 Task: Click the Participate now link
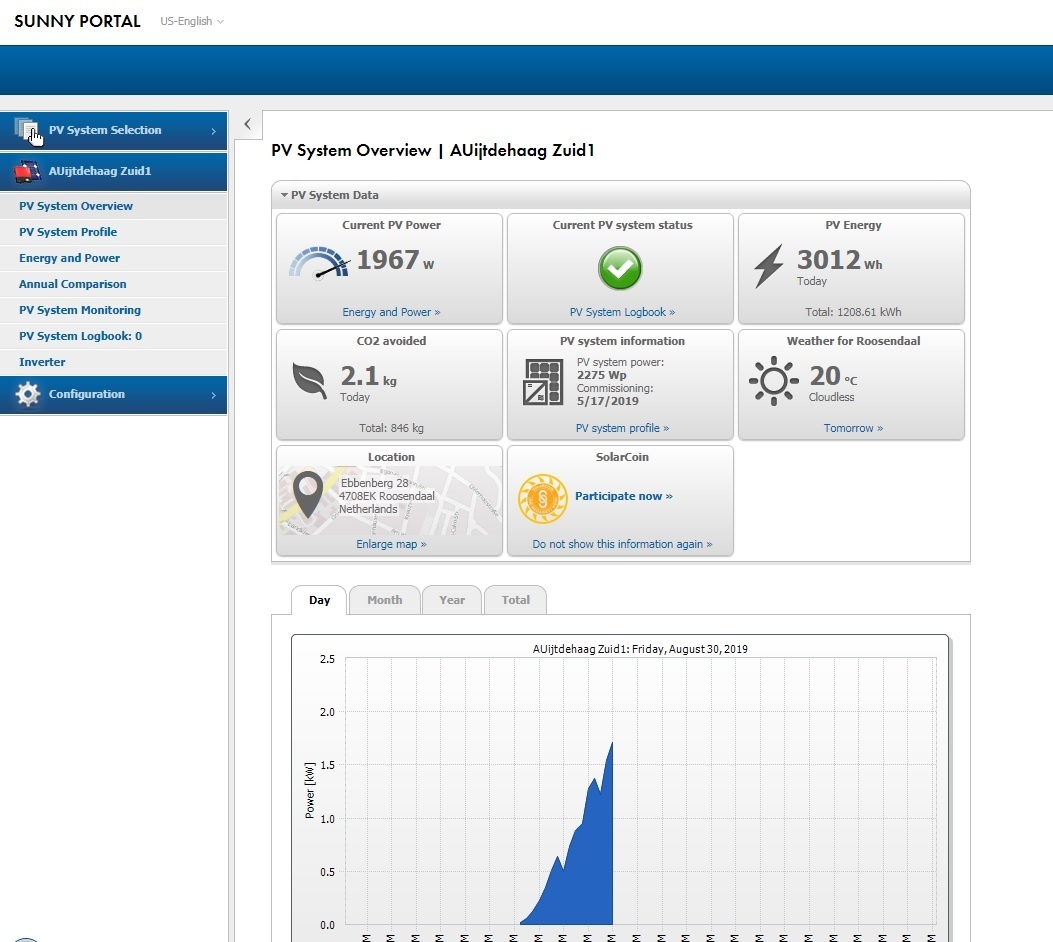click(x=623, y=496)
